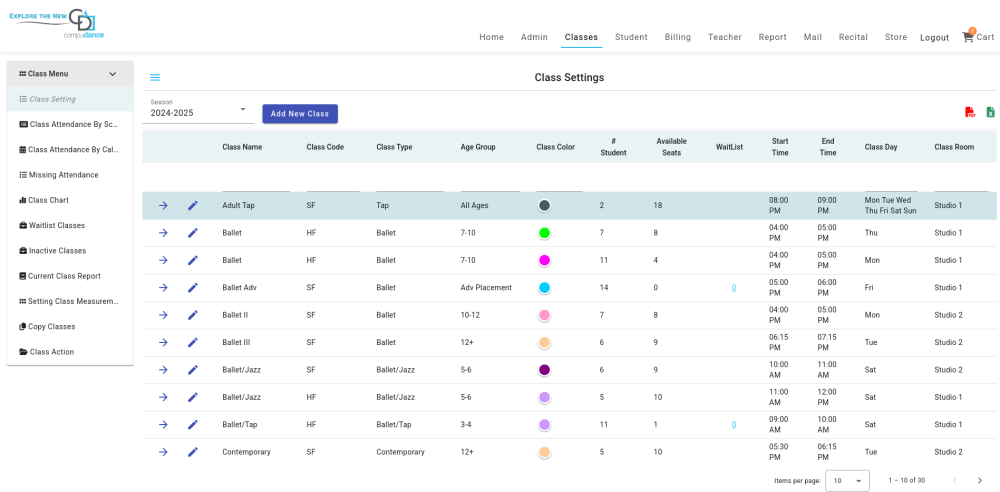This screenshot has width=1000, height=492.
Task: Click the Class Name filter field
Action: 256,183
